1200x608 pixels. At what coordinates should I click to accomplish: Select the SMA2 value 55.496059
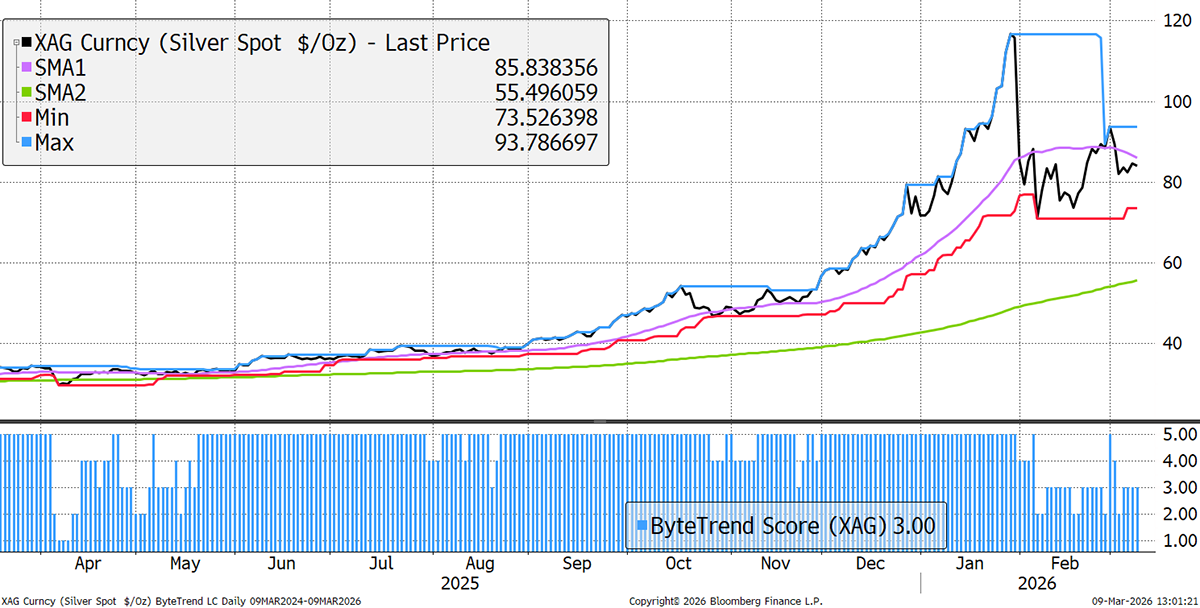[x=545, y=94]
